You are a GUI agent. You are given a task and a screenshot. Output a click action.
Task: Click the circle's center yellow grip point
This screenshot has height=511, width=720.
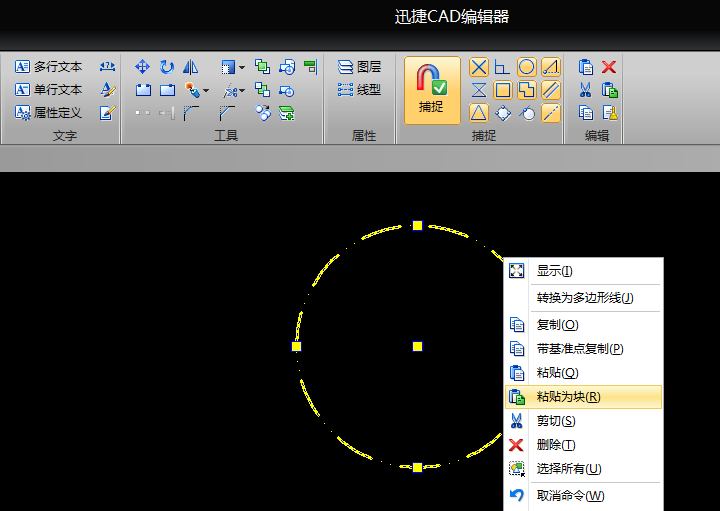coord(417,346)
